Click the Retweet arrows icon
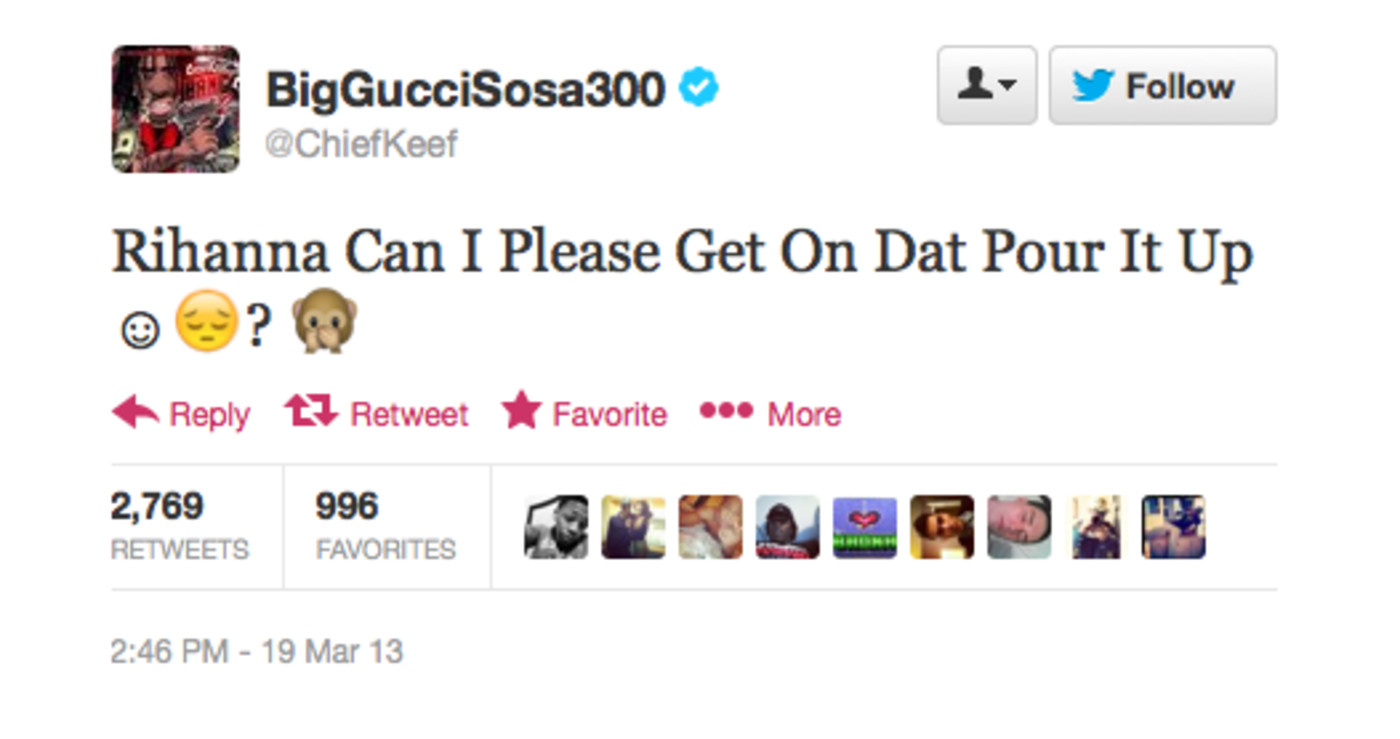The width and height of the screenshot is (1400, 739). tap(311, 410)
